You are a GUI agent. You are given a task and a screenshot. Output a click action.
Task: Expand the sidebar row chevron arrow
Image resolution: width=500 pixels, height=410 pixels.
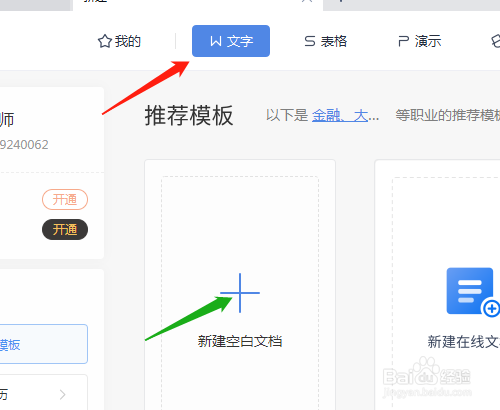pos(62,395)
